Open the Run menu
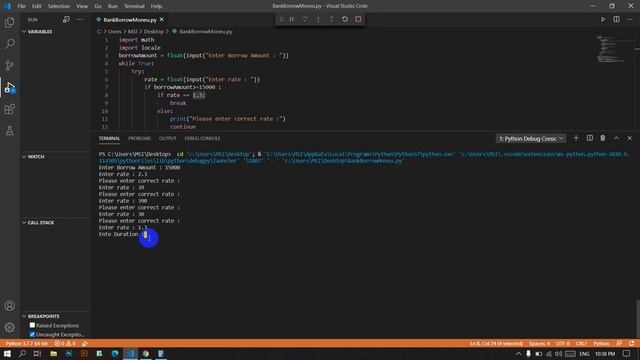Image resolution: width=640 pixels, height=360 pixels. tap(113, 6)
